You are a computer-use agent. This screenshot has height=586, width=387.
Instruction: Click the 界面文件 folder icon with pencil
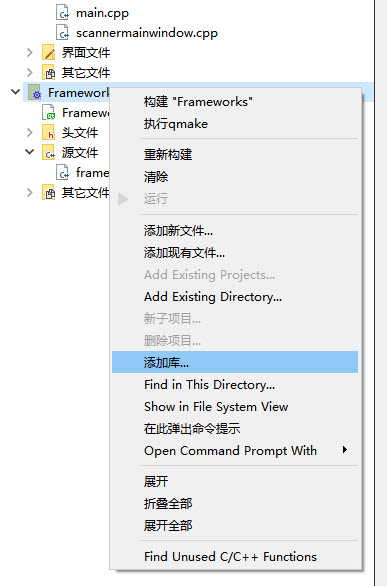coord(49,52)
